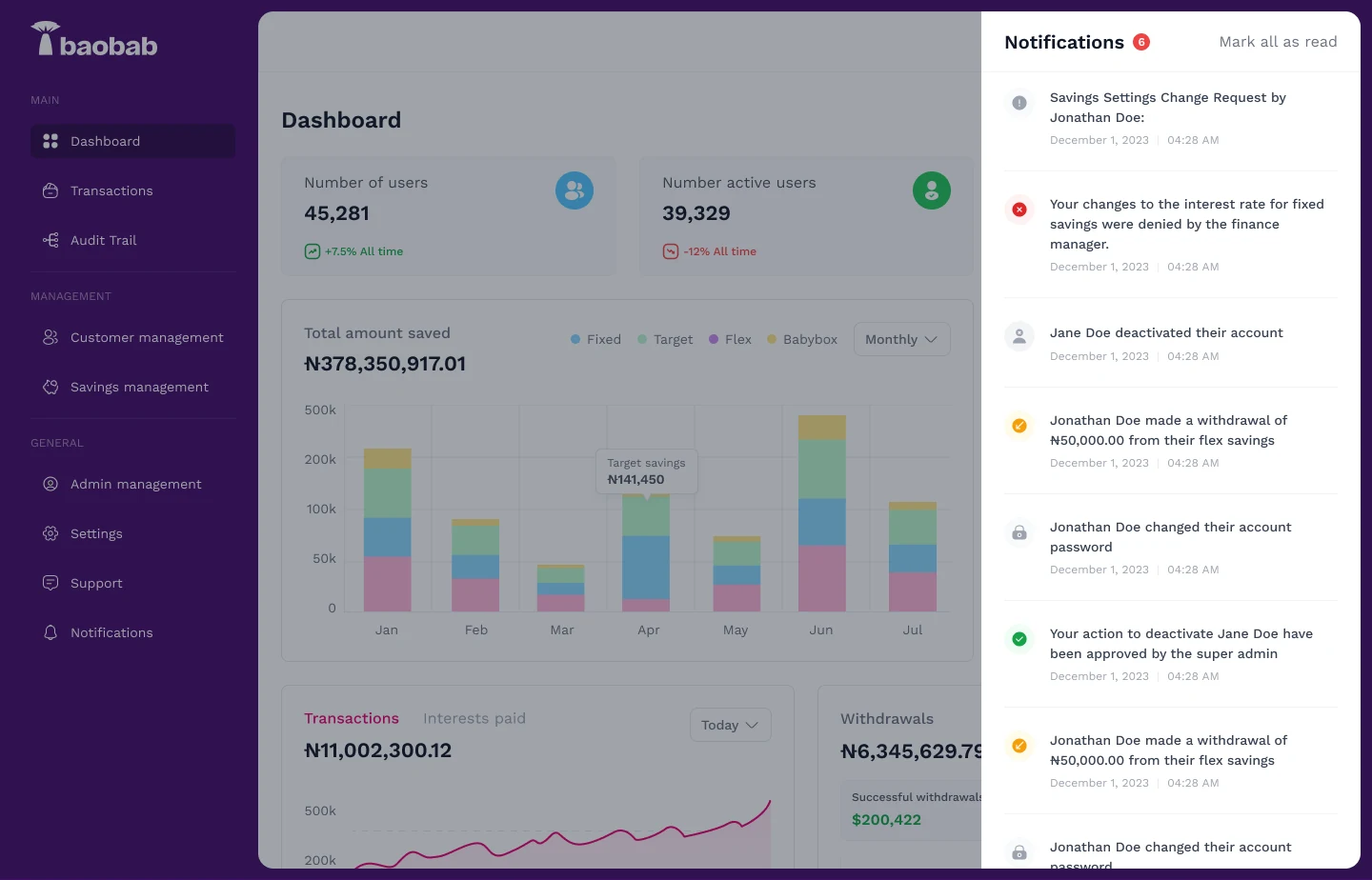The height and width of the screenshot is (880, 1372).
Task: Click the Fixed legend blue dot
Action: tap(575, 339)
